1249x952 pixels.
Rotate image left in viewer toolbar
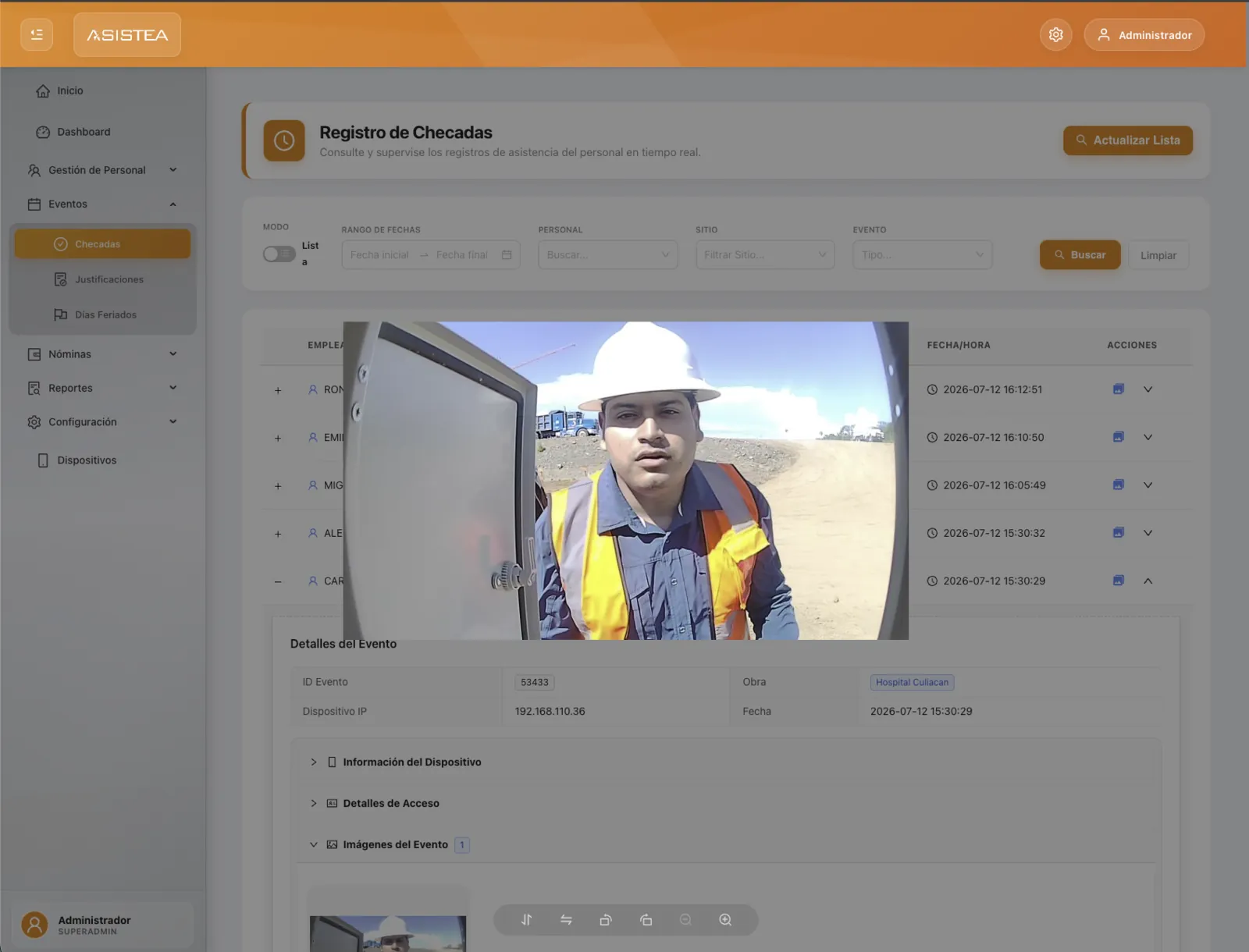[606, 920]
